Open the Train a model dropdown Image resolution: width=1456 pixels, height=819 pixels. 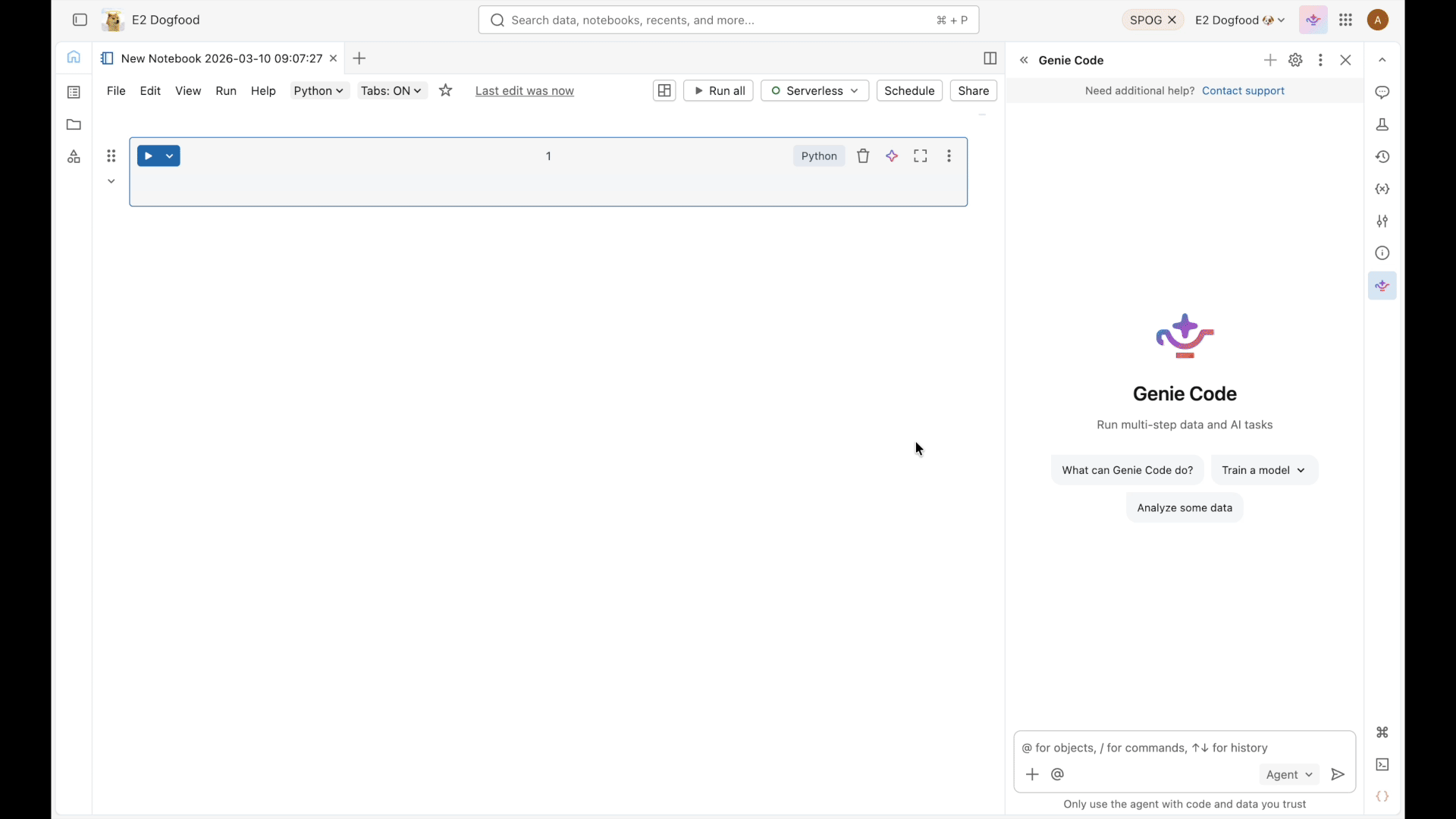coord(1264,470)
